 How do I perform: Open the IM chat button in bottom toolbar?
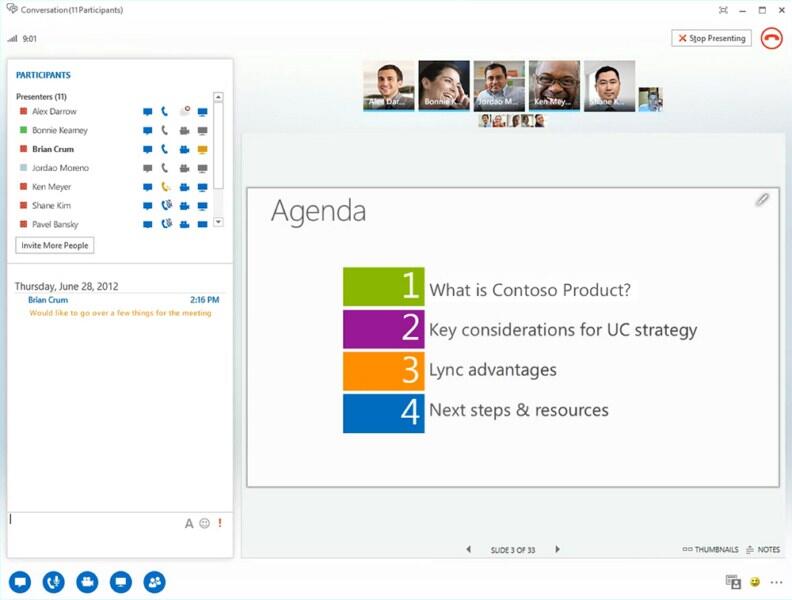[20, 582]
